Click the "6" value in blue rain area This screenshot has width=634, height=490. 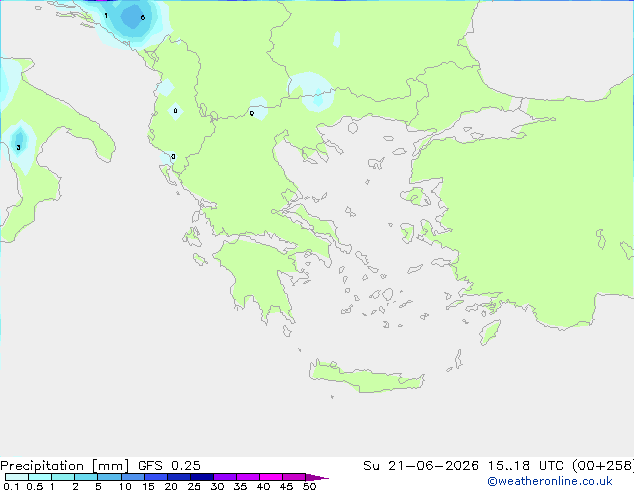(143, 17)
